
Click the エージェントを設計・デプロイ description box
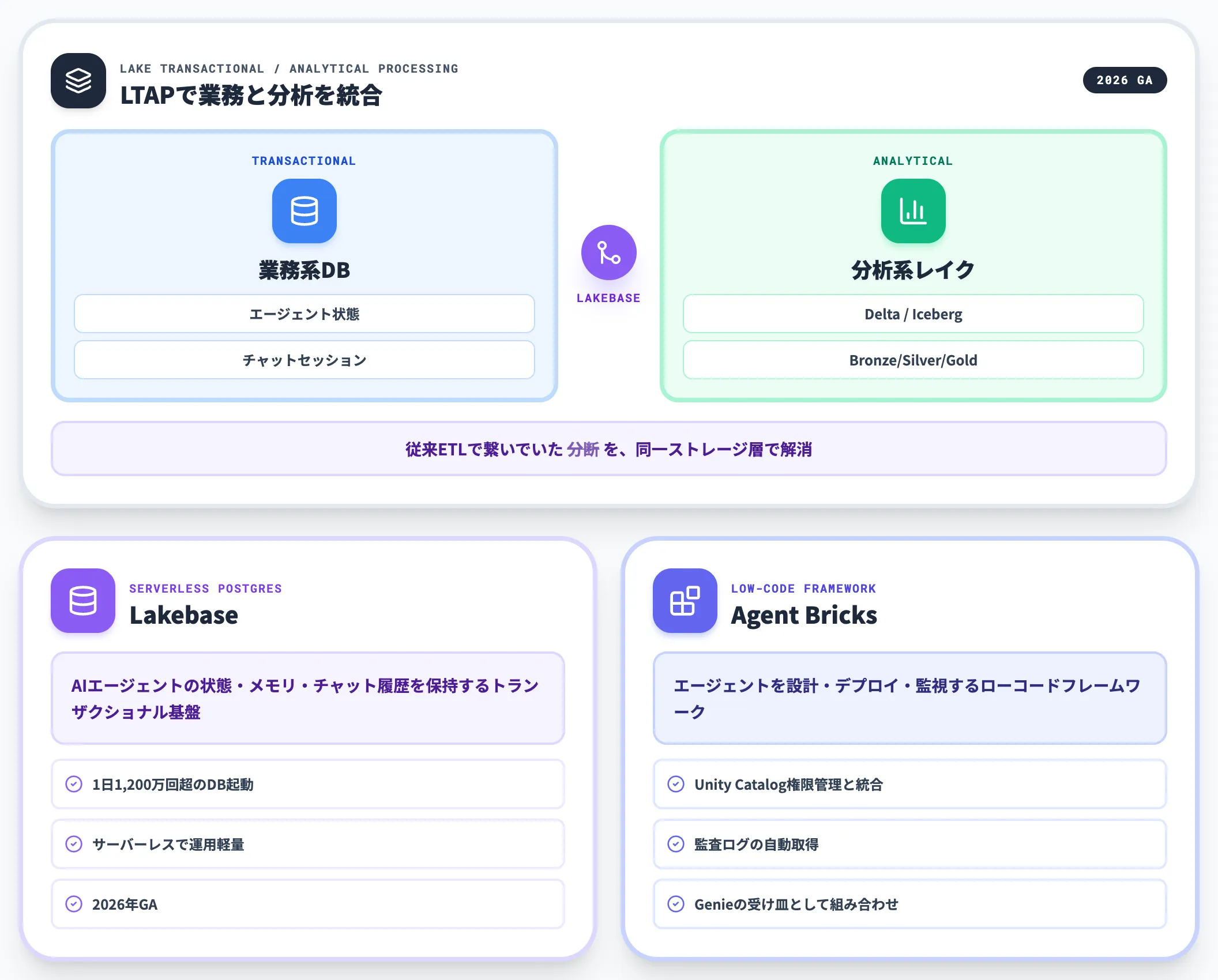(910, 698)
